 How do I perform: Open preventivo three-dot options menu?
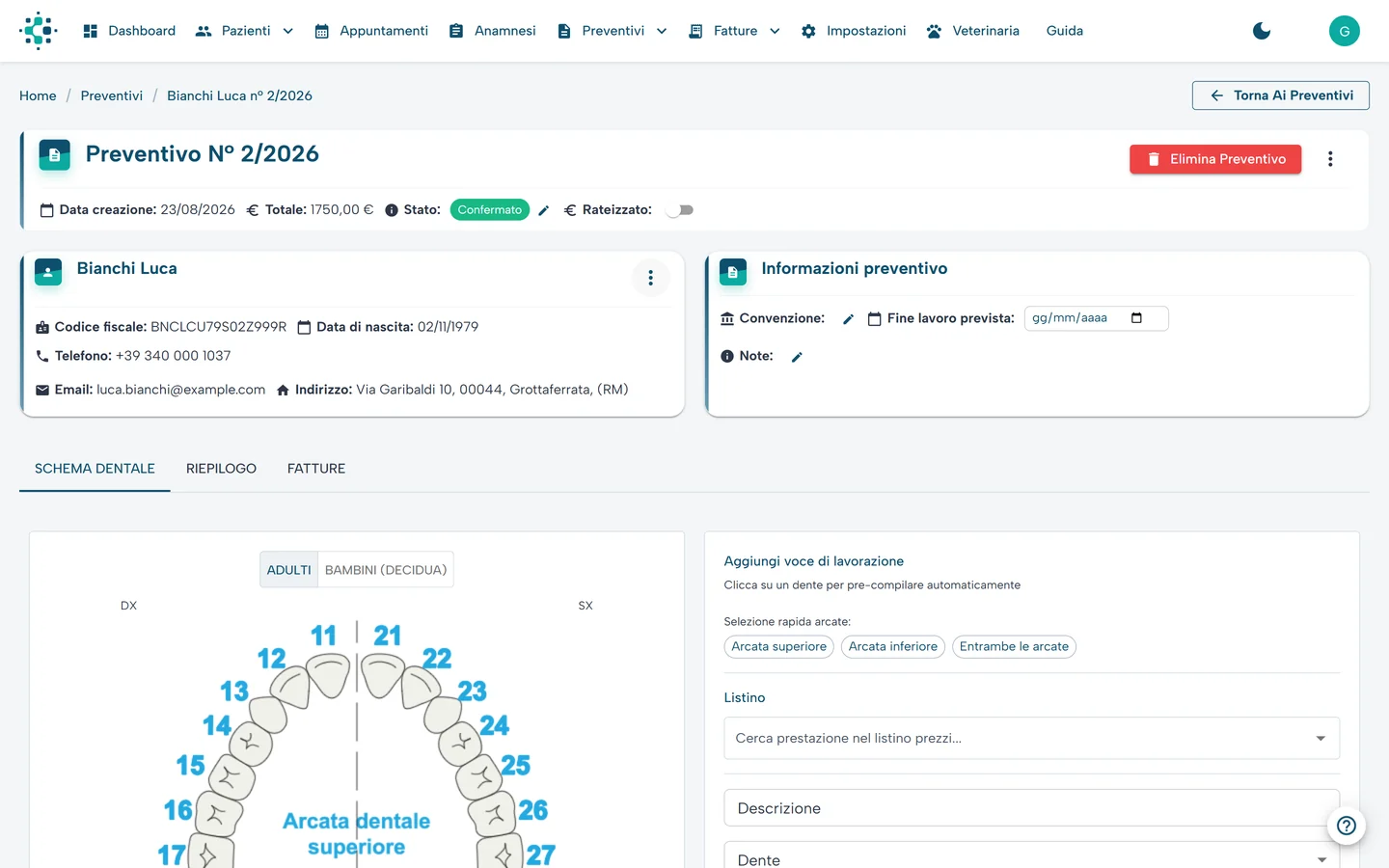[x=1330, y=159]
